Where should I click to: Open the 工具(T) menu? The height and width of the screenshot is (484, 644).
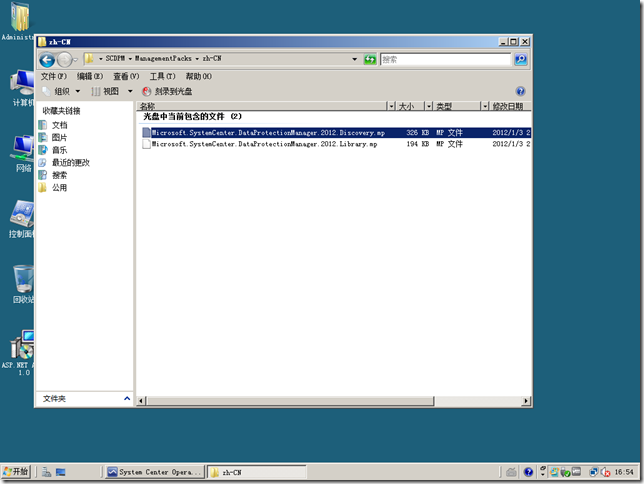coord(163,76)
